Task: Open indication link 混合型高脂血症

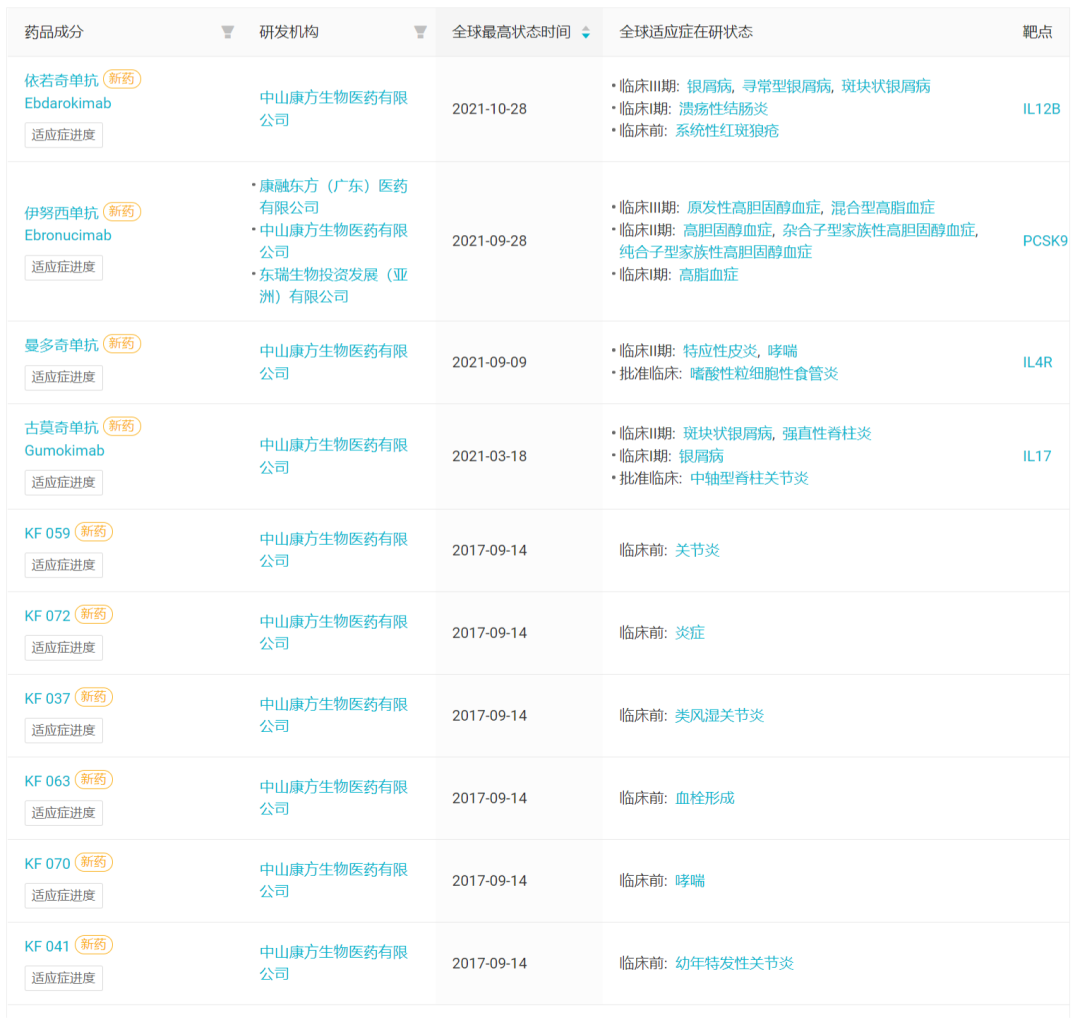Action: click(x=882, y=207)
